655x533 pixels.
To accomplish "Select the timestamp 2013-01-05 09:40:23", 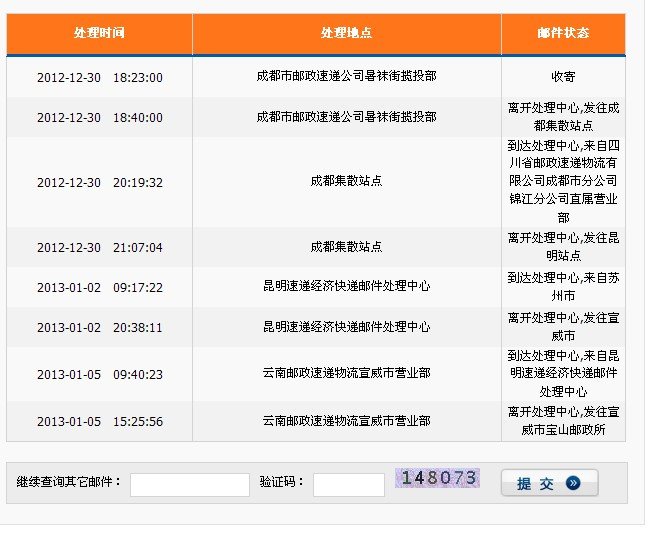I will point(99,374).
